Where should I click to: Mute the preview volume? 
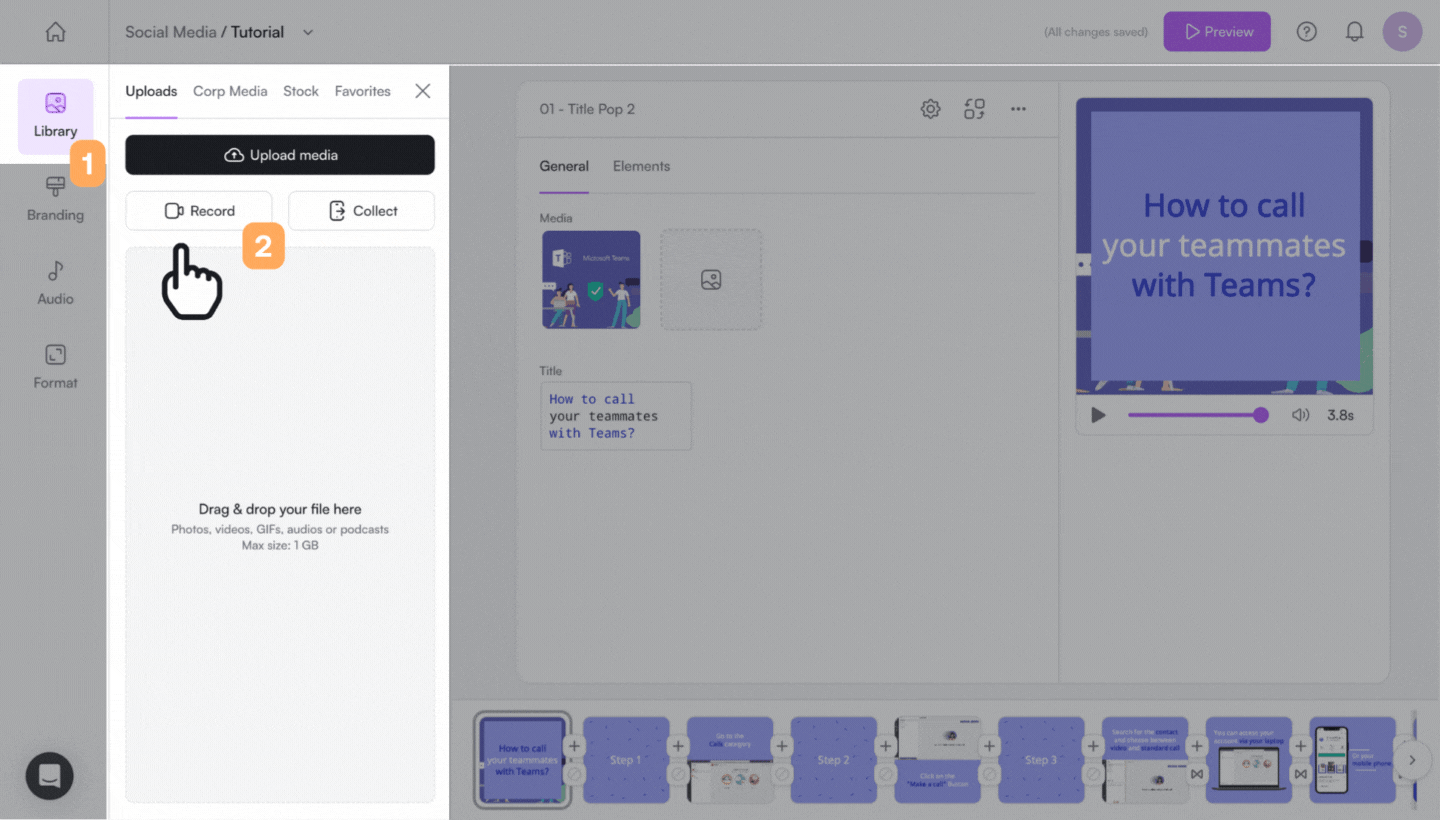pyautogui.click(x=1300, y=415)
